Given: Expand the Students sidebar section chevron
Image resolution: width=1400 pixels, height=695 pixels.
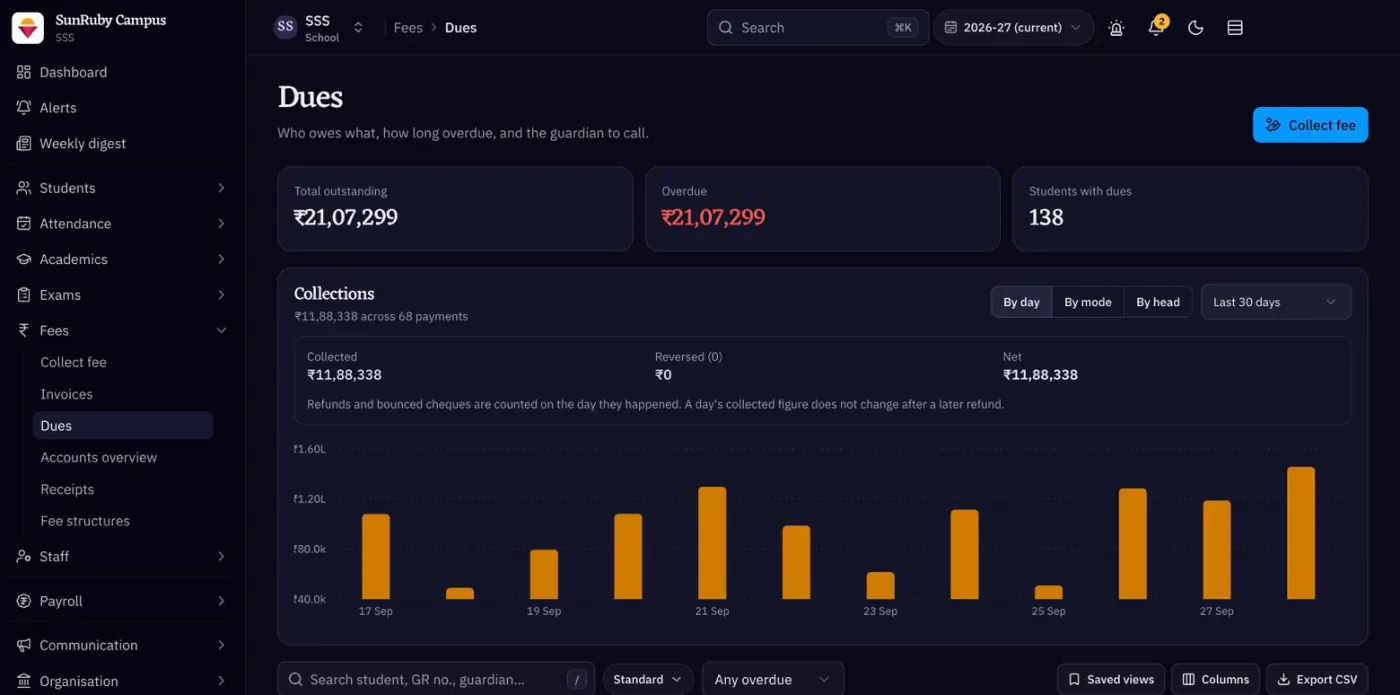Looking at the screenshot, I should 221,188.
